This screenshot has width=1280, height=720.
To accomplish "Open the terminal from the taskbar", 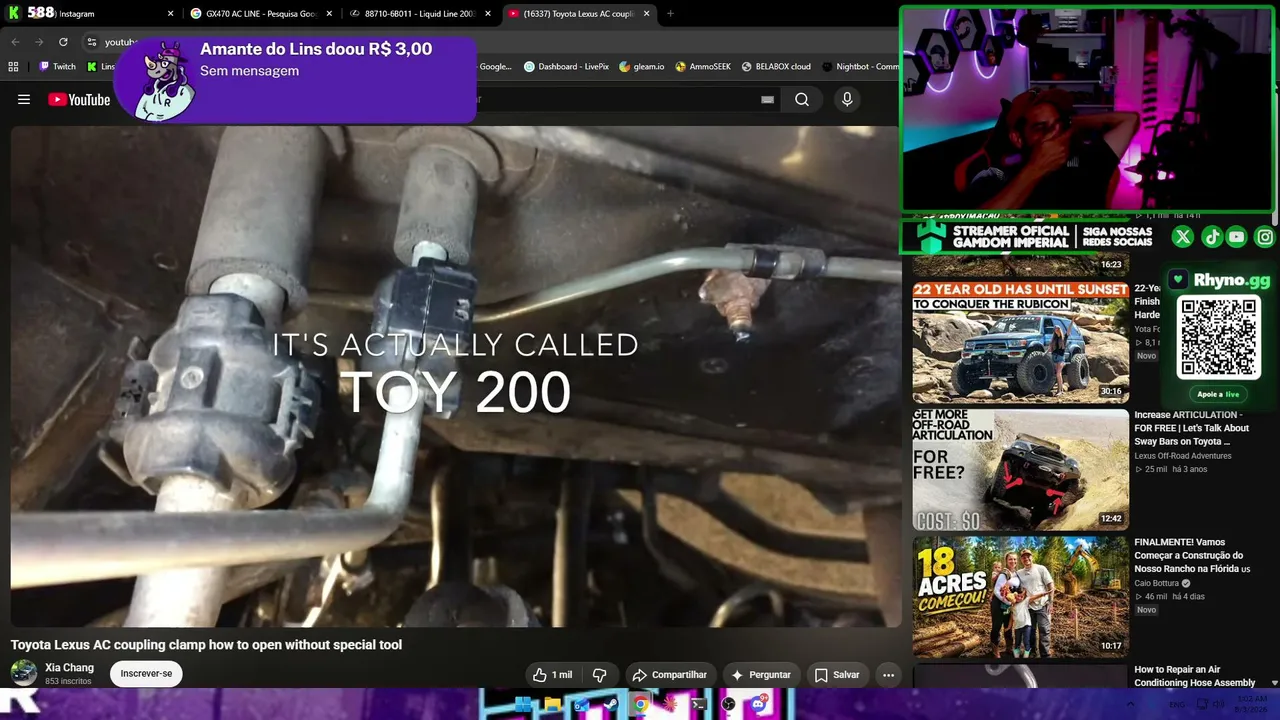I will [x=699, y=704].
